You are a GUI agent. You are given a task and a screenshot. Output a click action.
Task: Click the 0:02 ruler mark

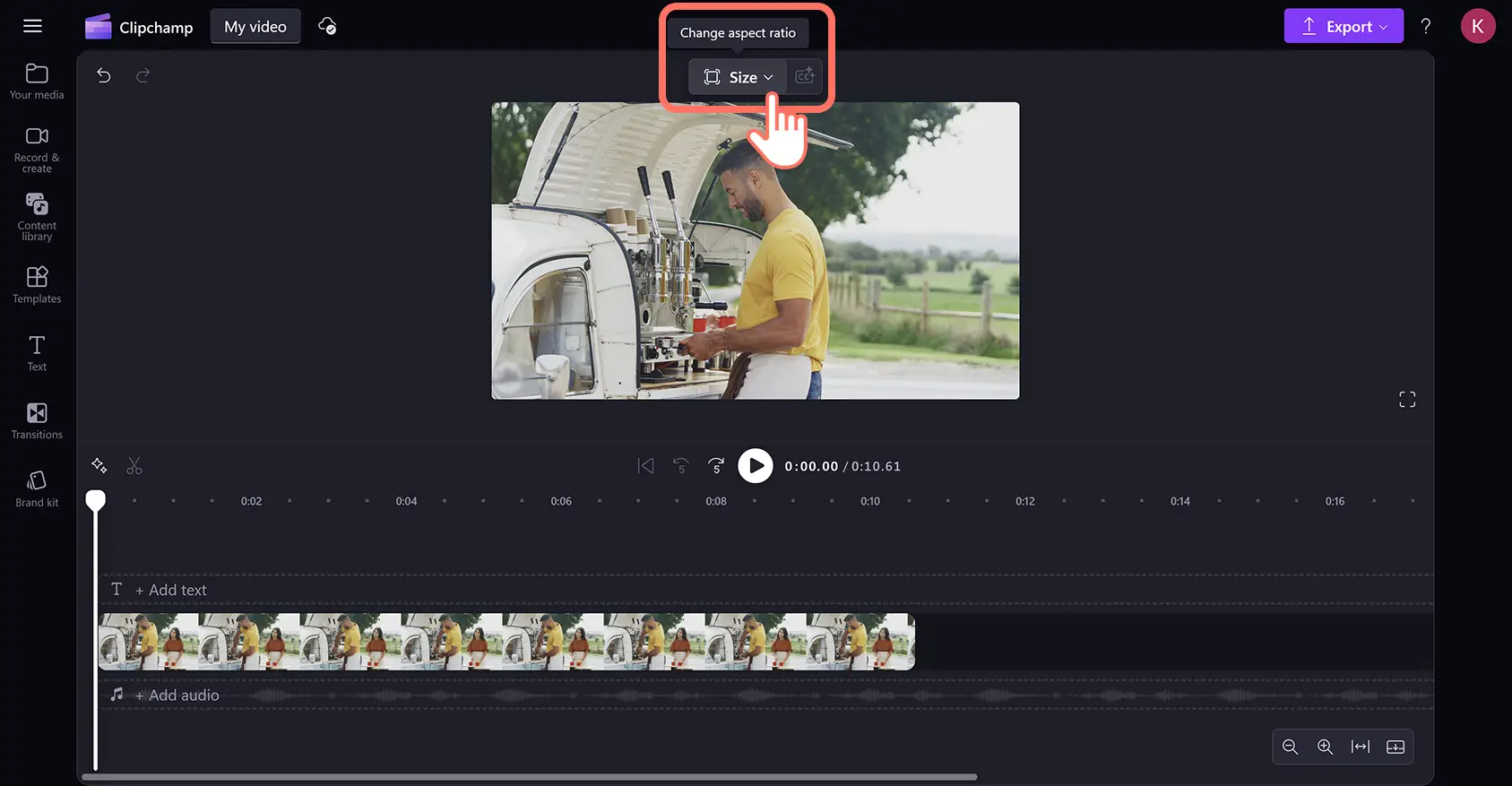(x=251, y=501)
